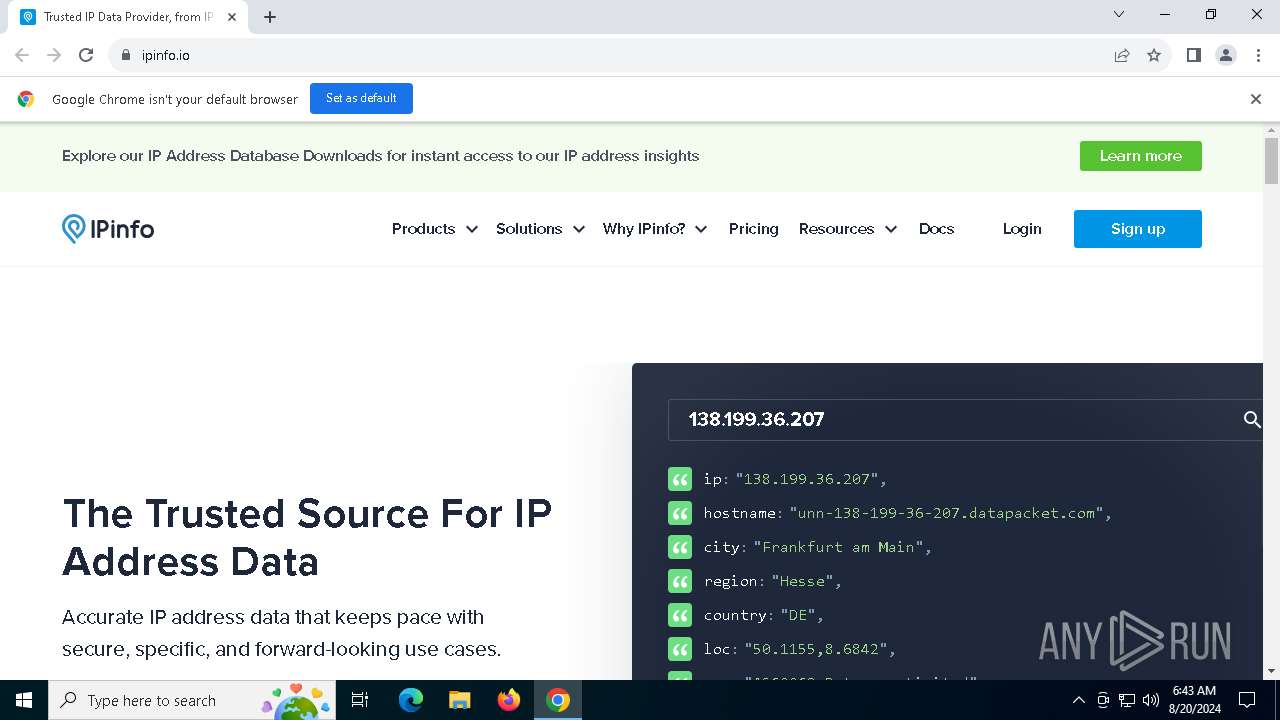The height and width of the screenshot is (720, 1280).
Task: Click the search magnifier in IP box
Action: 1251,420
